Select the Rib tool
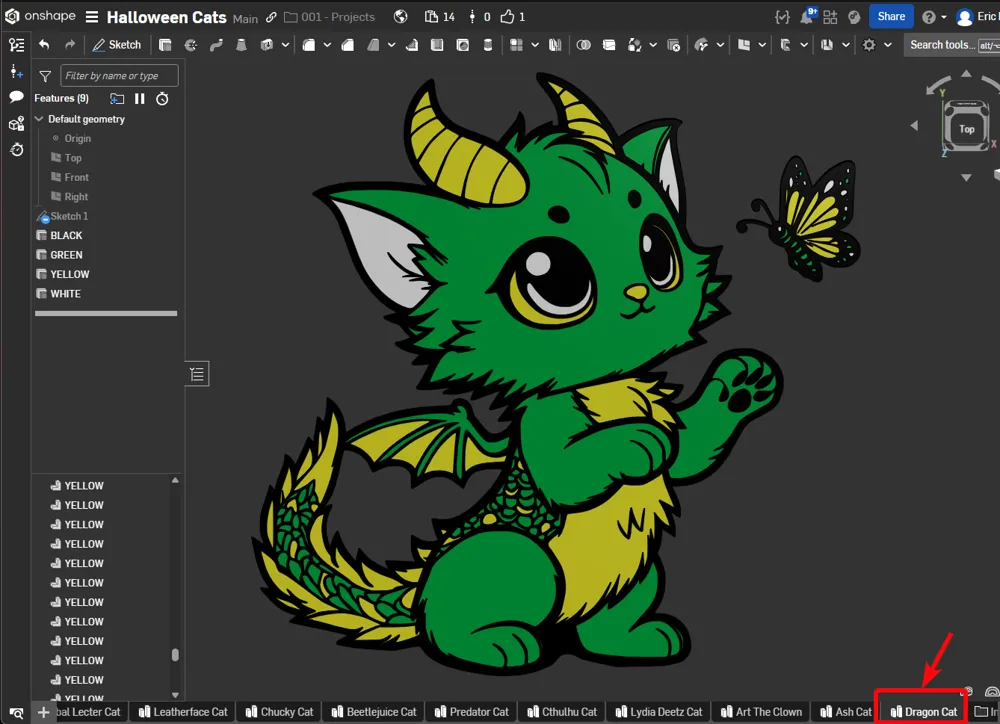 412,45
